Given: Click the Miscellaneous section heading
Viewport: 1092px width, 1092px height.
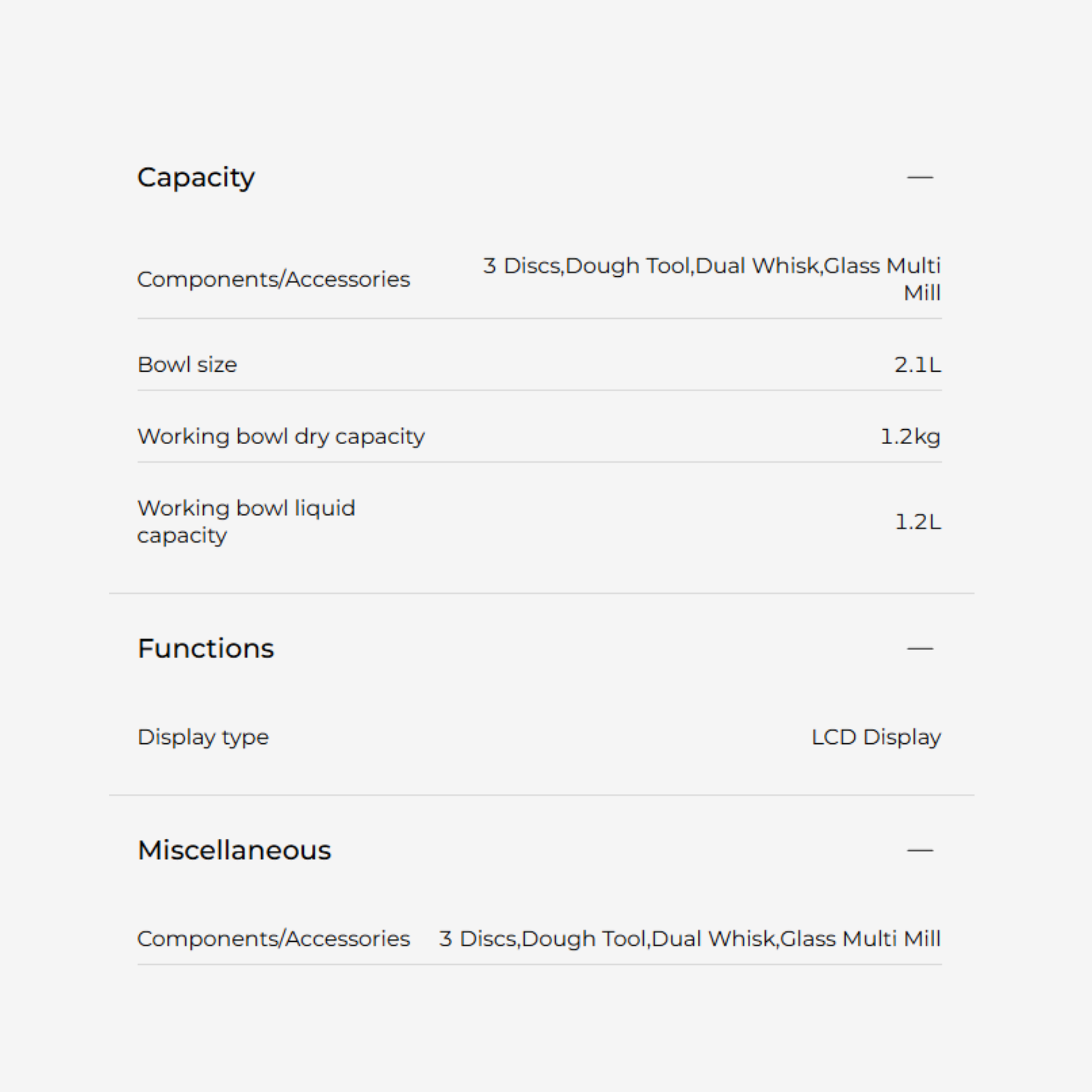Looking at the screenshot, I should point(234,850).
